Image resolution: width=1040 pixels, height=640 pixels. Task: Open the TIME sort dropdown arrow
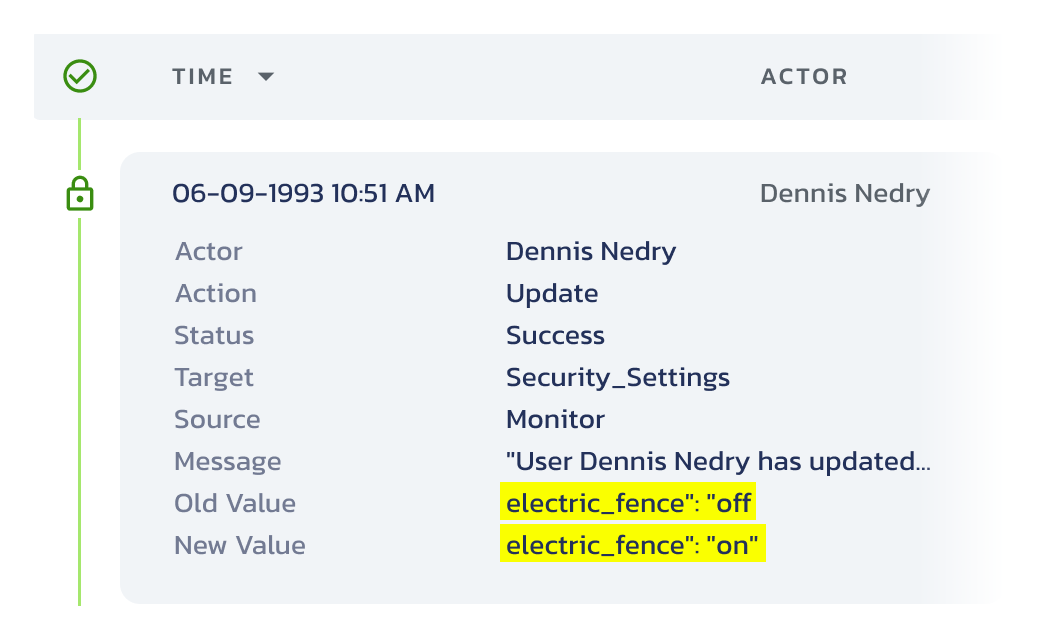266,77
